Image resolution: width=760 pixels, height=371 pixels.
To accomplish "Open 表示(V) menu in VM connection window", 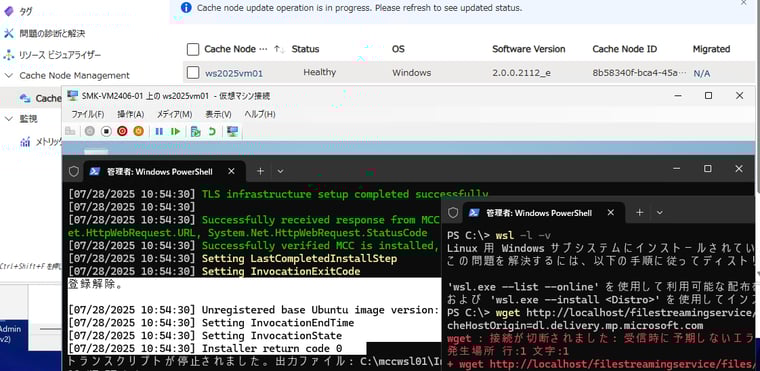I will tap(218, 114).
